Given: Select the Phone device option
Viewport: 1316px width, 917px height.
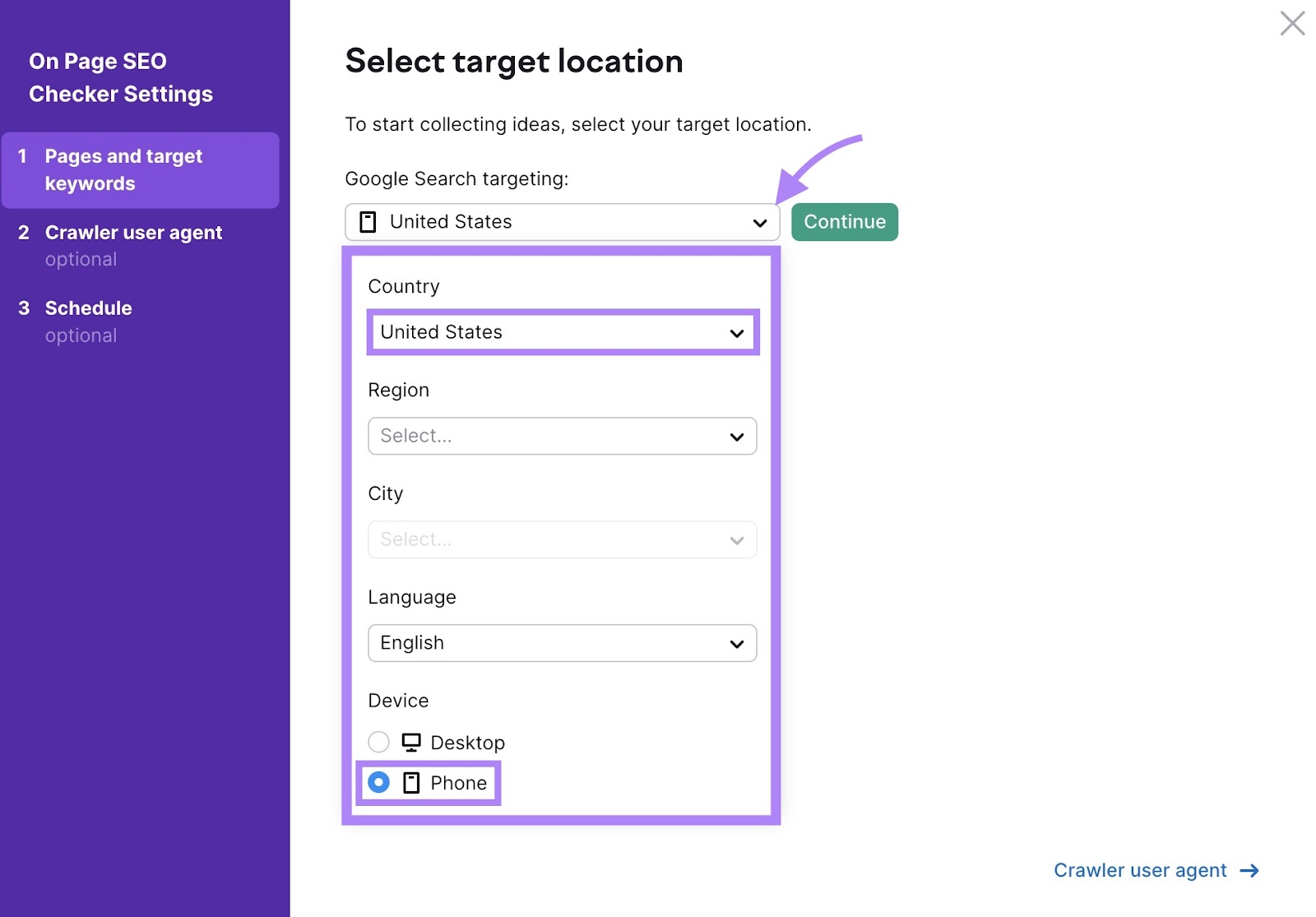Looking at the screenshot, I should pos(378,783).
